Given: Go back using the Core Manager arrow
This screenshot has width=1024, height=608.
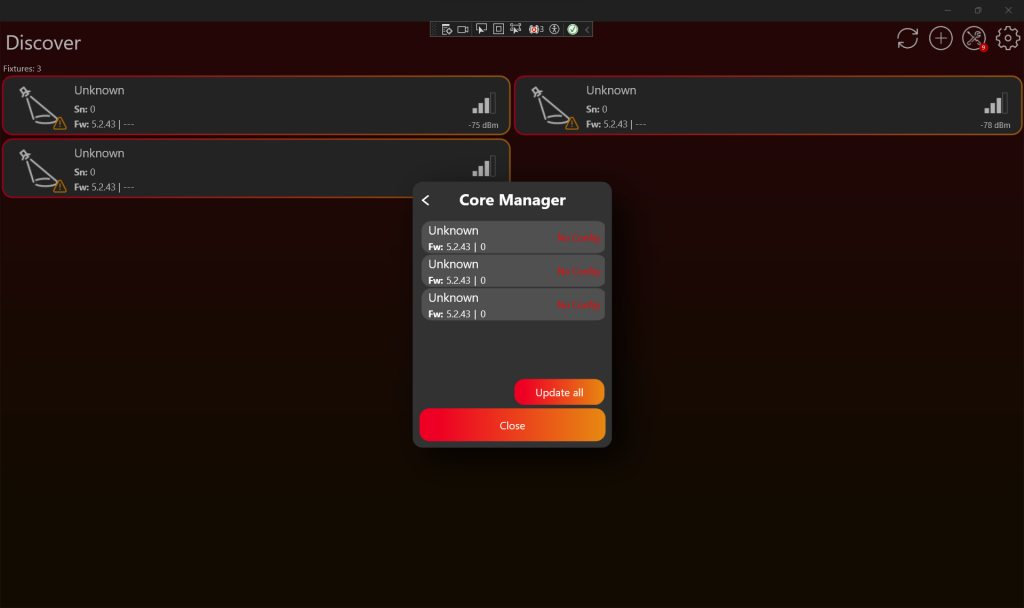Looking at the screenshot, I should click(x=426, y=200).
